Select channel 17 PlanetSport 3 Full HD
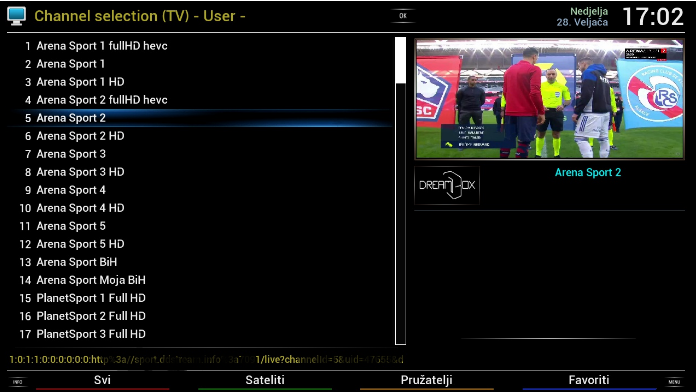700x392 pixels. (x=200, y=334)
